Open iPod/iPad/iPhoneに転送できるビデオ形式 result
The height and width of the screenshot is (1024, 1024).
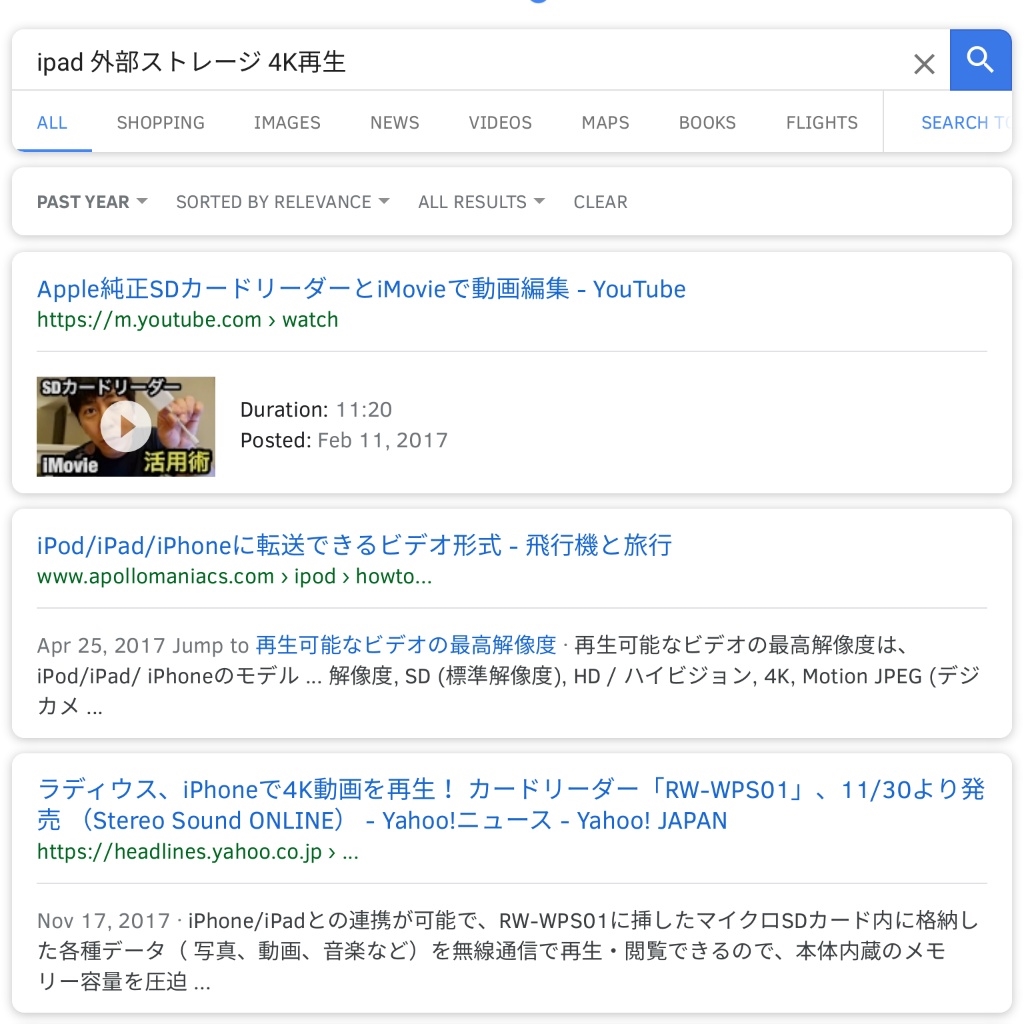pyautogui.click(x=354, y=545)
